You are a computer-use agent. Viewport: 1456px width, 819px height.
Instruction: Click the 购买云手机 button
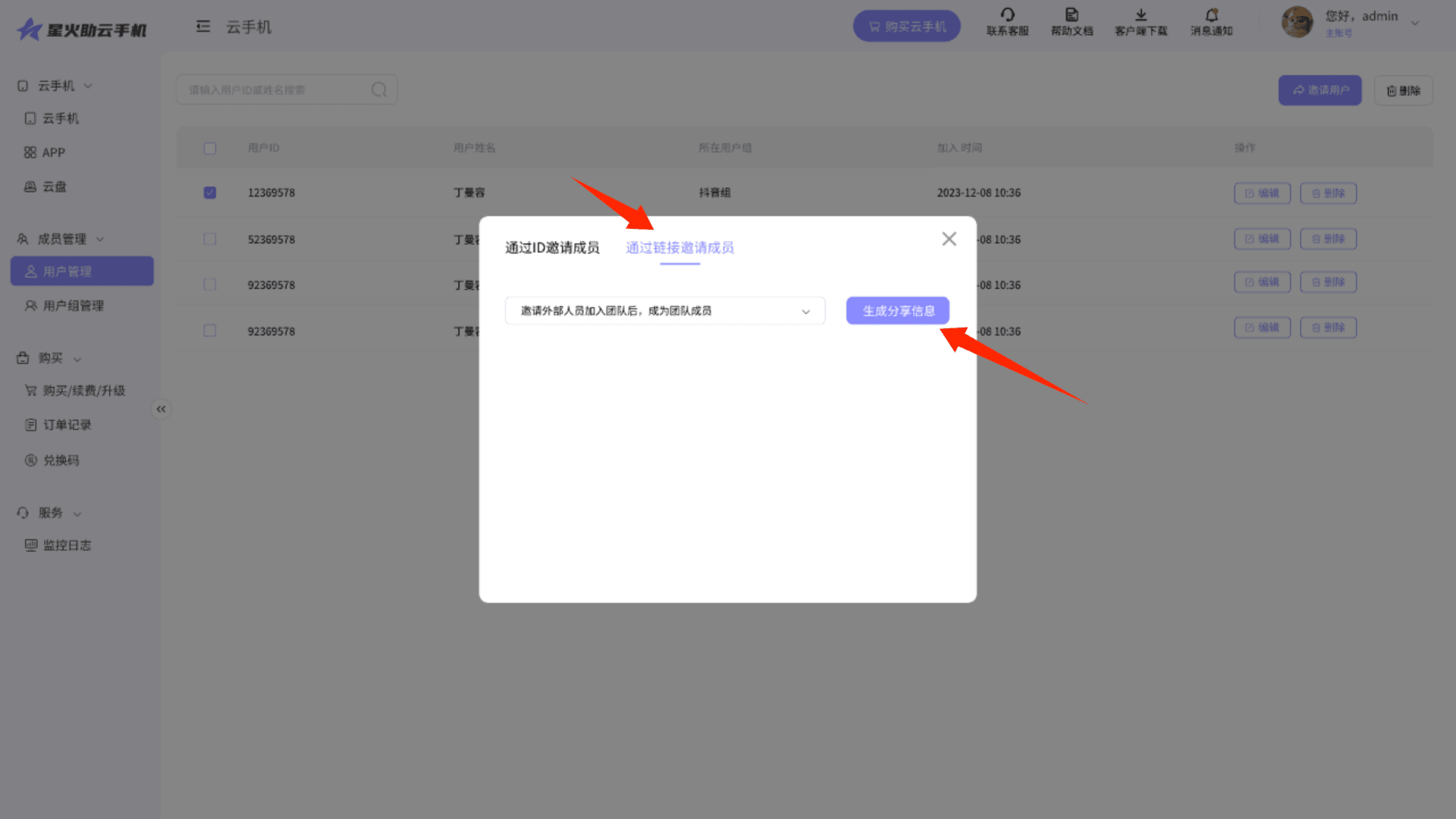click(x=906, y=27)
